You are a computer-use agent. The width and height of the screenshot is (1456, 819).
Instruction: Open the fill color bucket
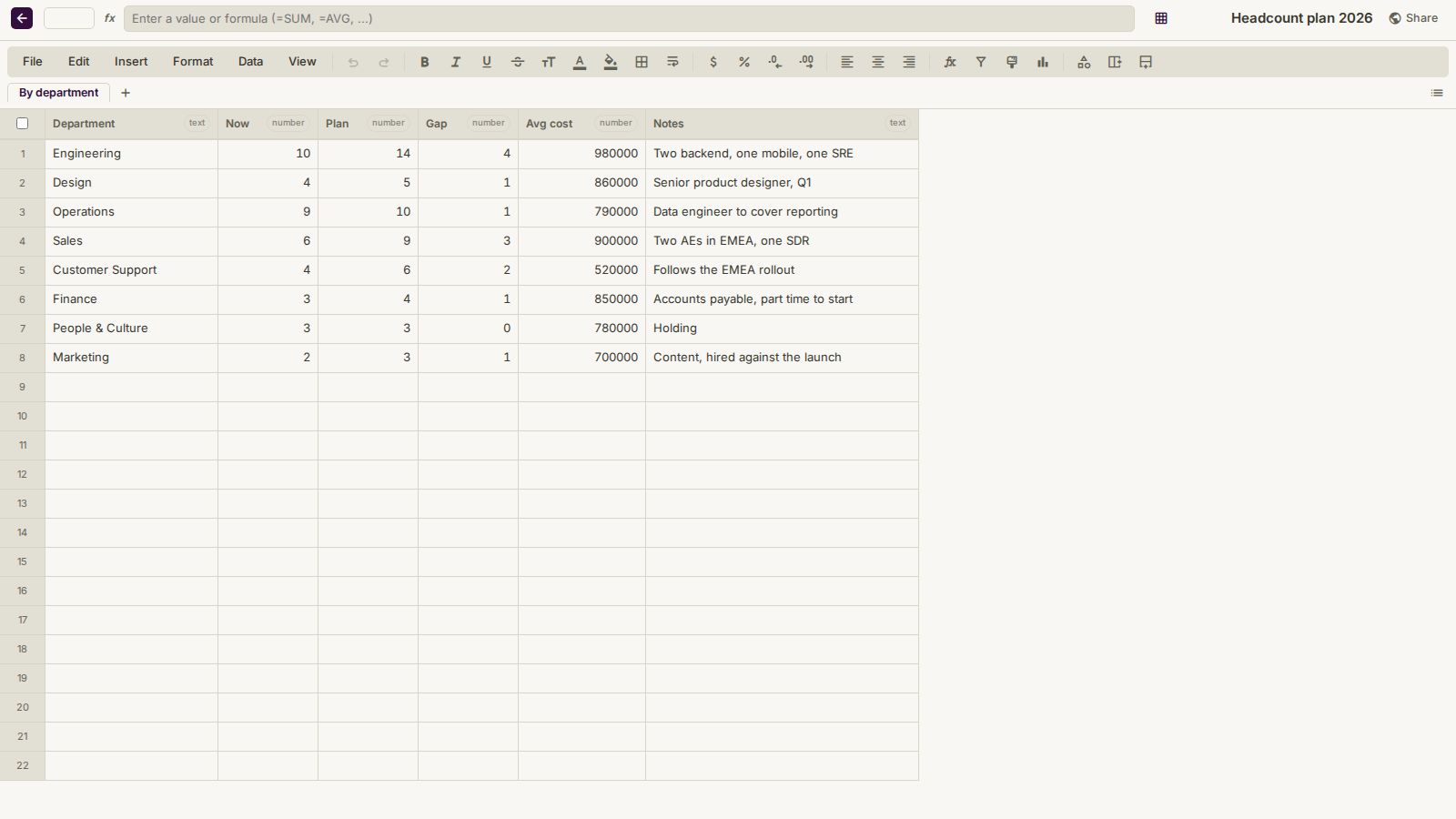point(610,62)
